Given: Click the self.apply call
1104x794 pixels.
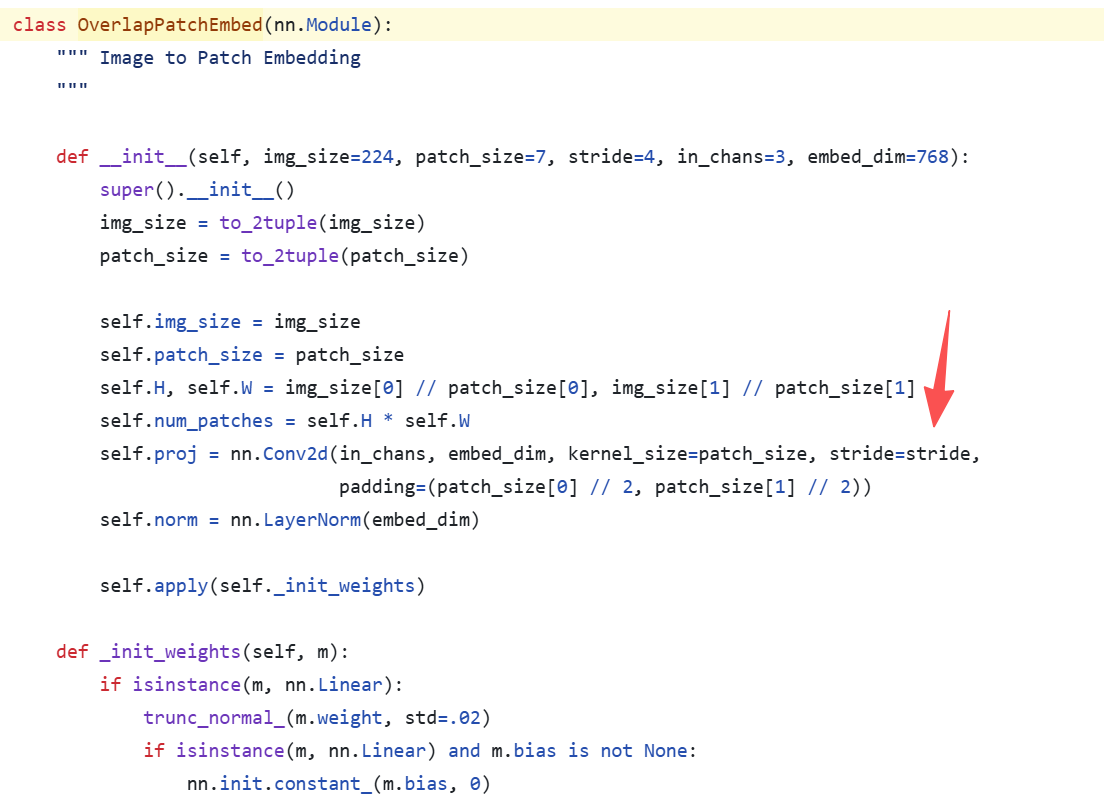Looking at the screenshot, I should (262, 586).
